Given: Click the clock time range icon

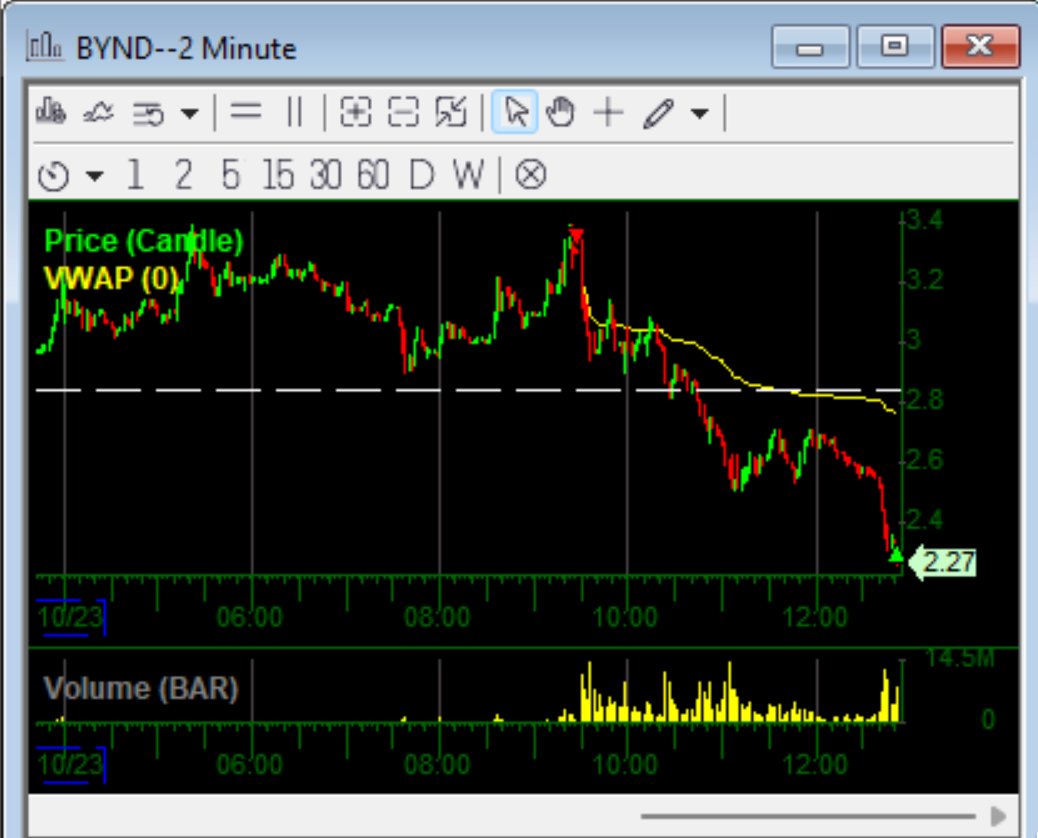Looking at the screenshot, I should pyautogui.click(x=54, y=176).
